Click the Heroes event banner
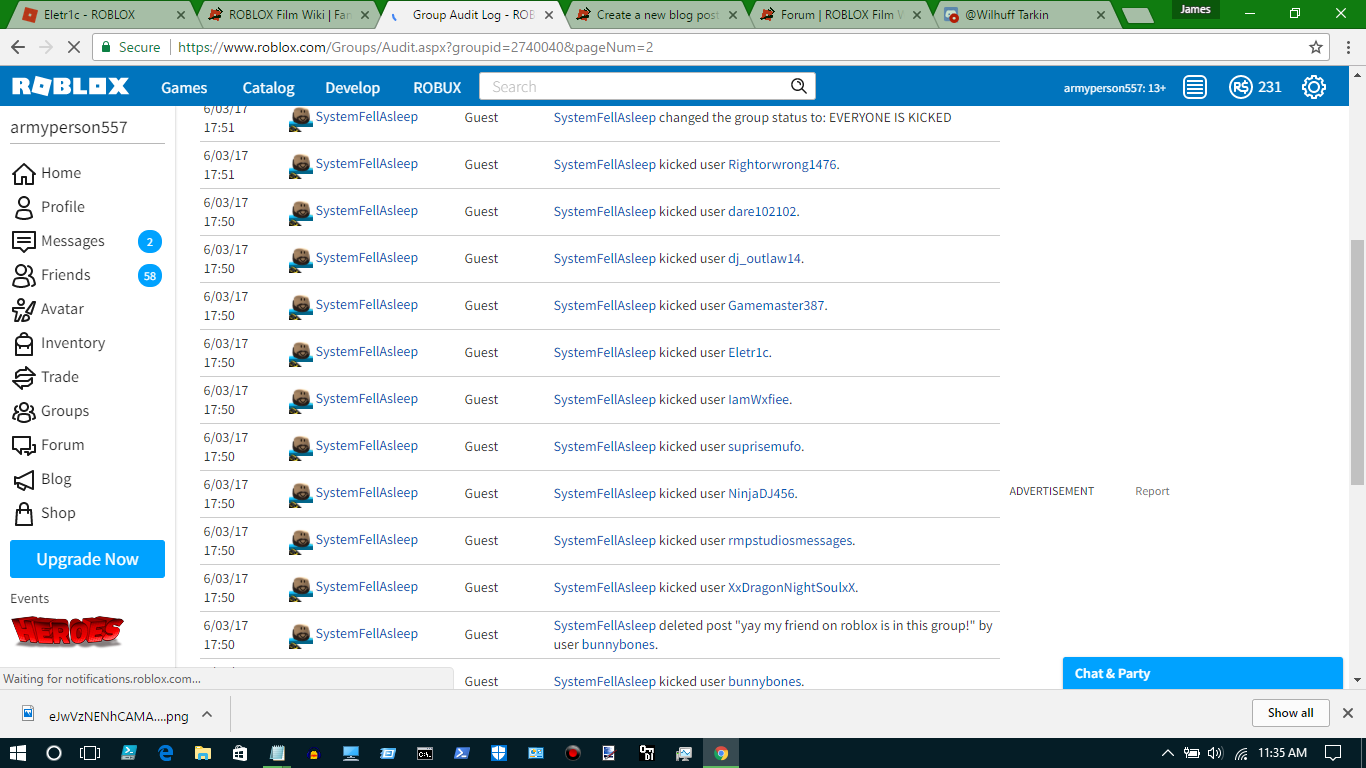 click(x=67, y=631)
